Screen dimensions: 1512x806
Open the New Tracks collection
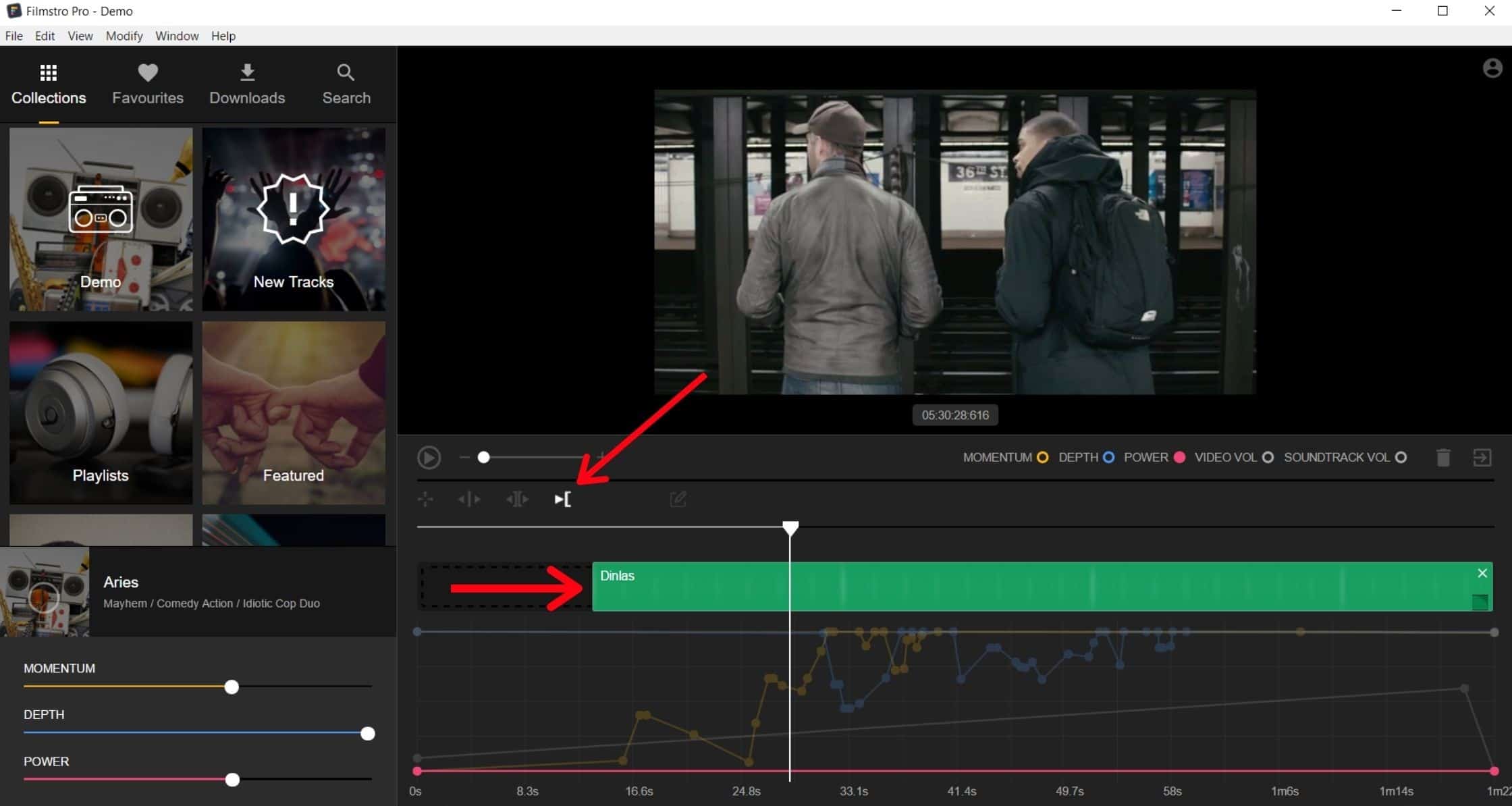click(x=294, y=219)
